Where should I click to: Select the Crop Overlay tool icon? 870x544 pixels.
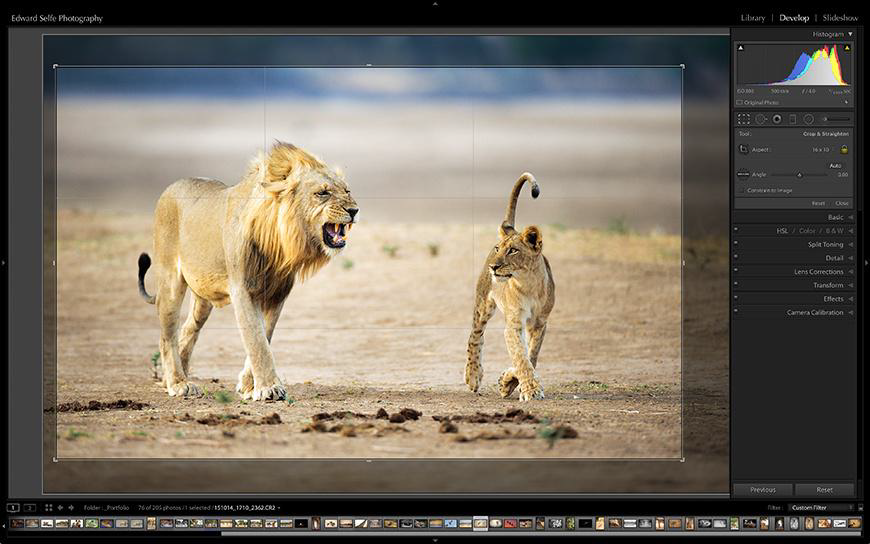tap(743, 119)
